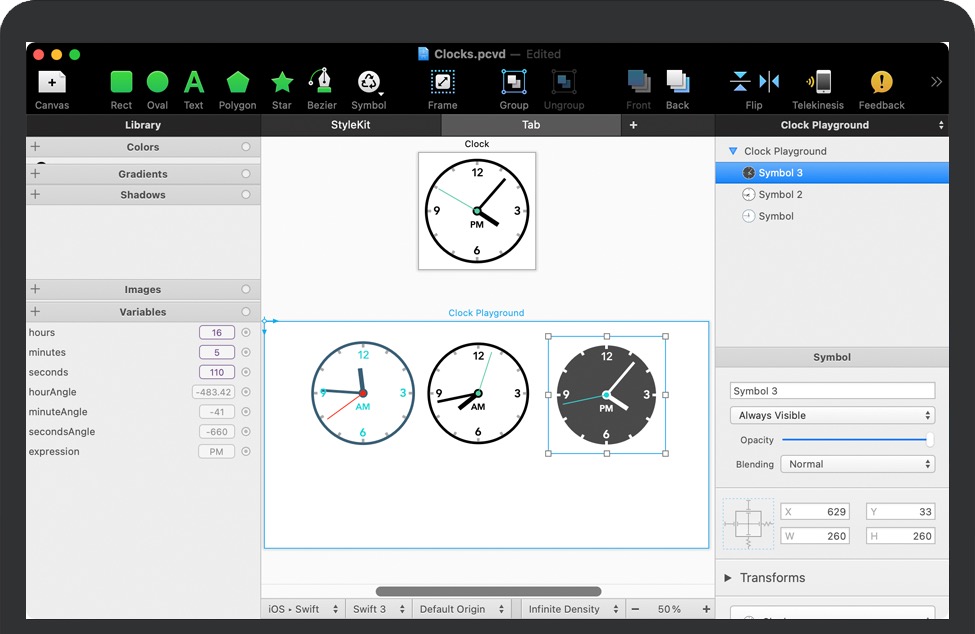Open the Blending mode Normal dropdown
The height and width of the screenshot is (634, 975).
pyautogui.click(x=858, y=464)
